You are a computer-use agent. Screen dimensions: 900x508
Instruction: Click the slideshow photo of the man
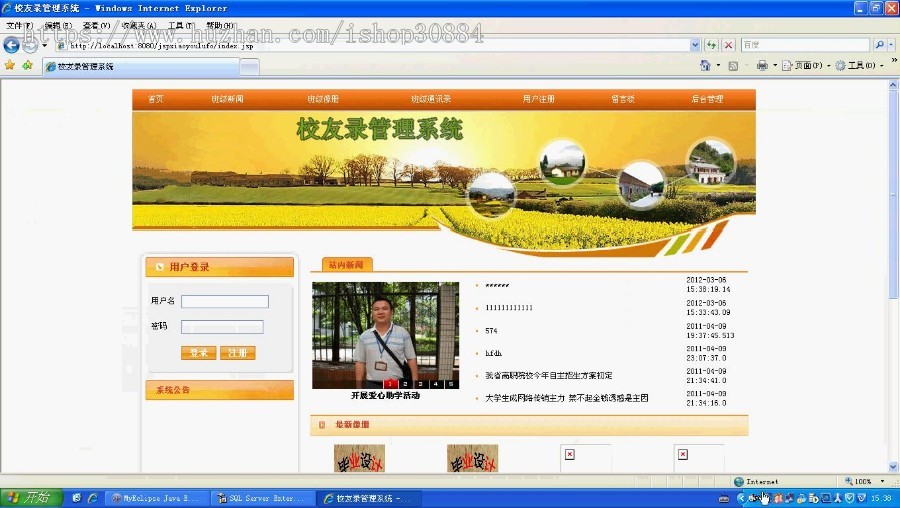386,335
